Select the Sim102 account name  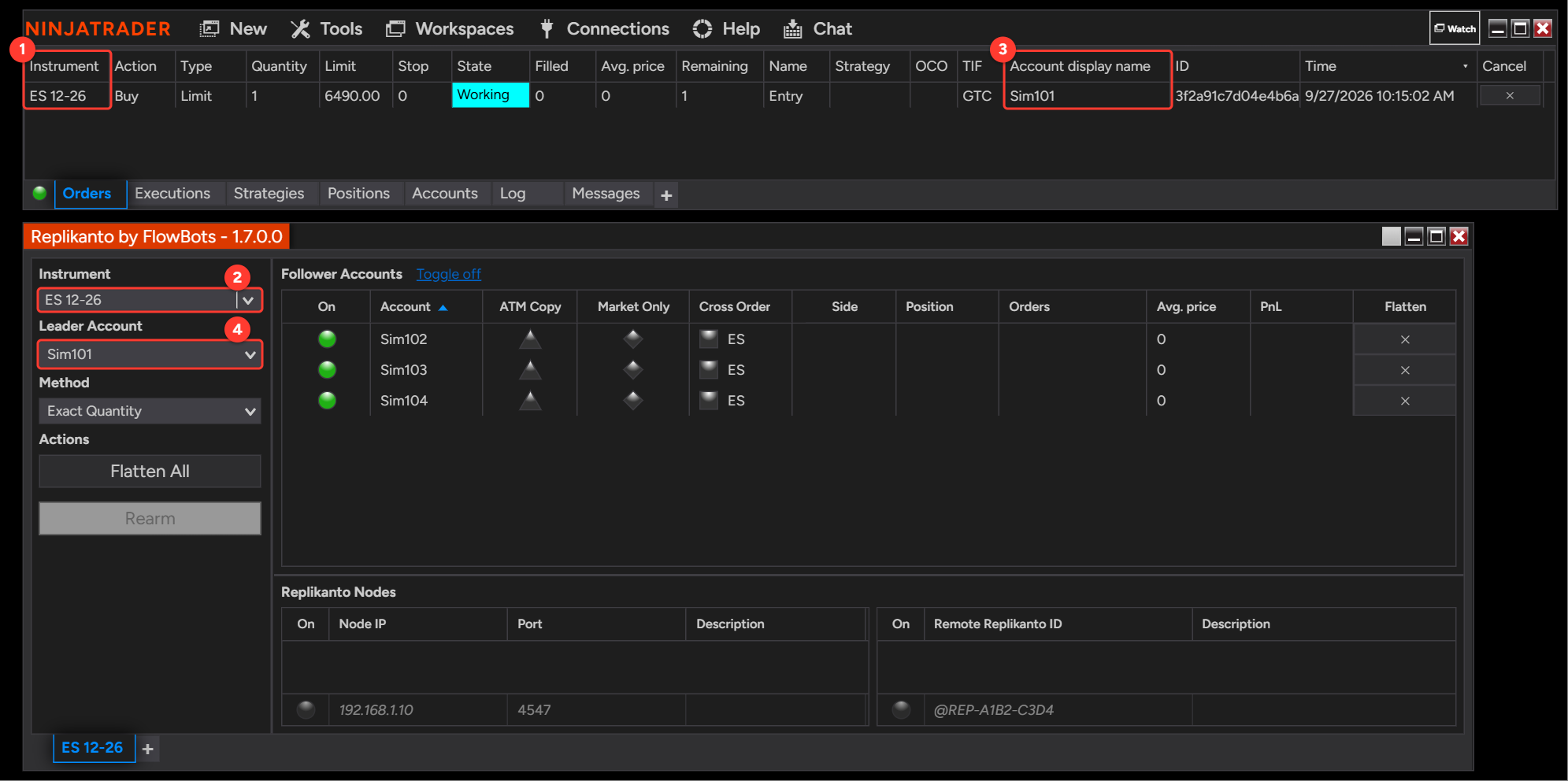tap(403, 339)
